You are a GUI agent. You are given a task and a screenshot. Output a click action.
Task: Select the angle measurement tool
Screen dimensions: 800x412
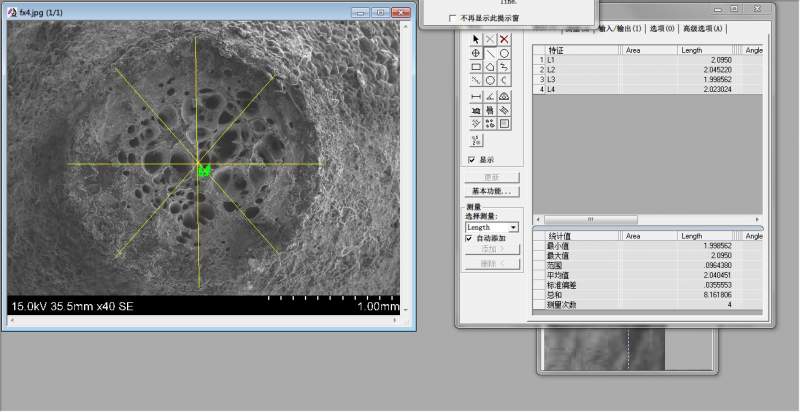coord(490,96)
